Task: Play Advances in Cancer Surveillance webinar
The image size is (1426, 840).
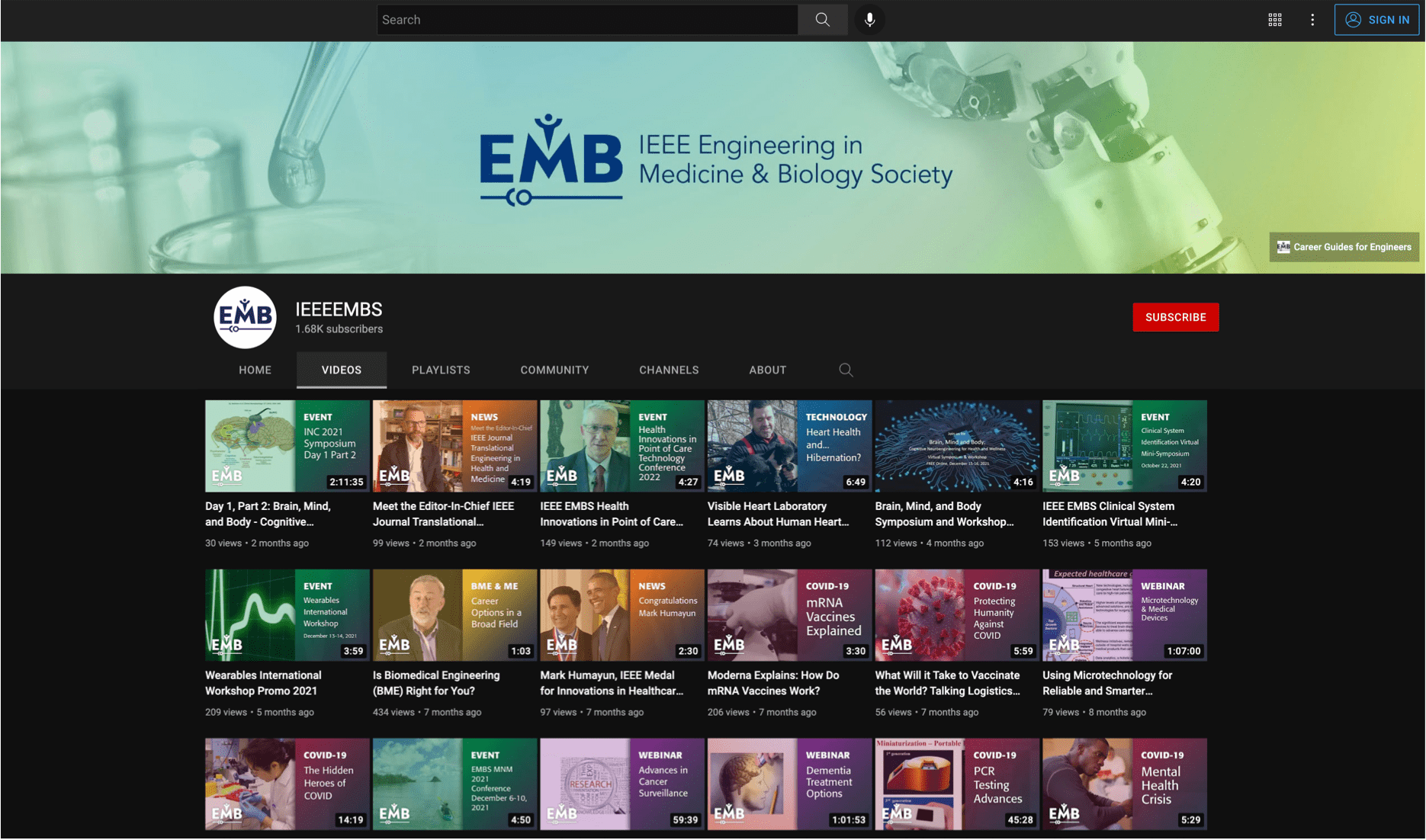Action: (622, 784)
